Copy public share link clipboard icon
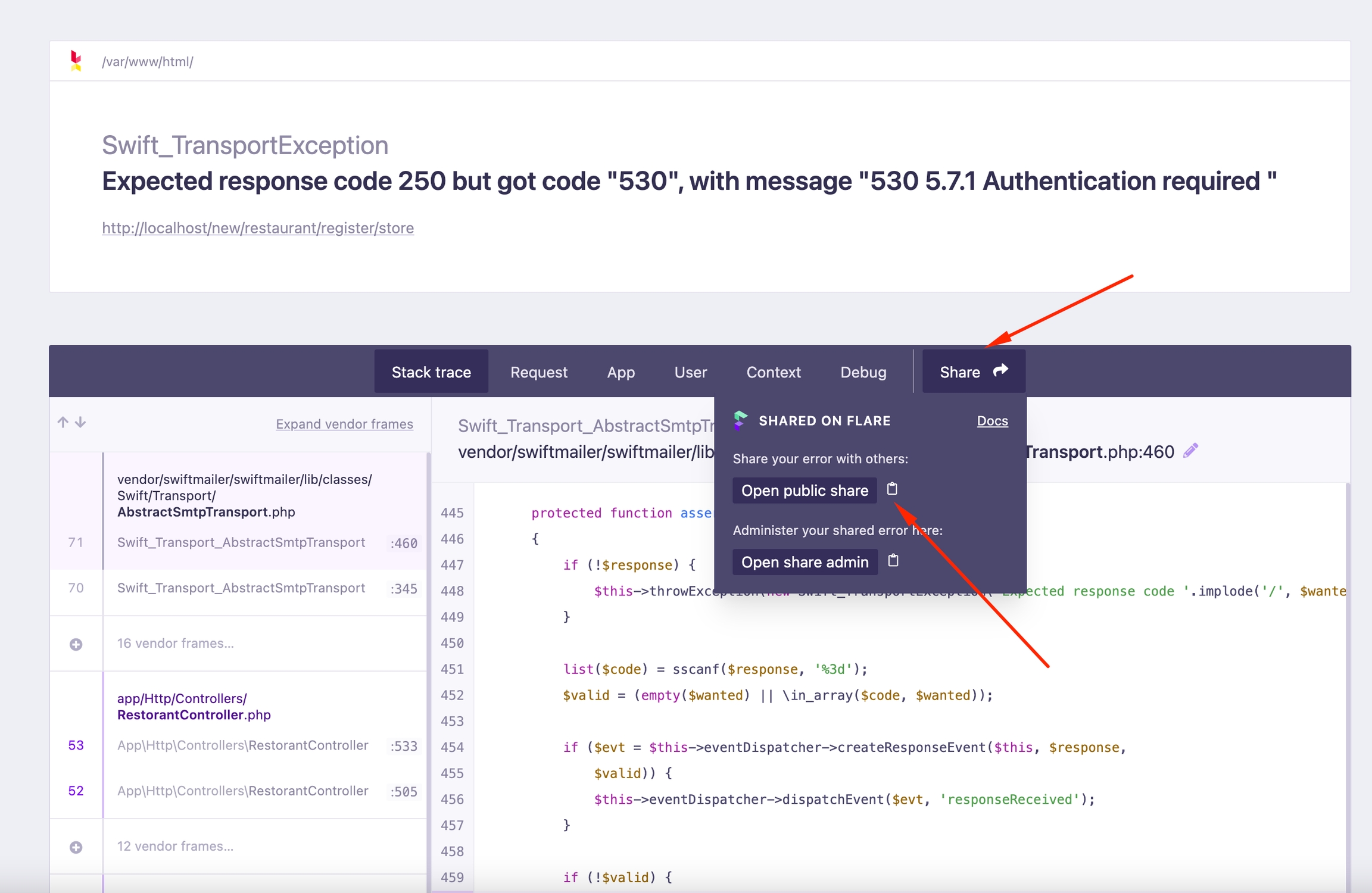The image size is (1372, 893). (x=892, y=489)
